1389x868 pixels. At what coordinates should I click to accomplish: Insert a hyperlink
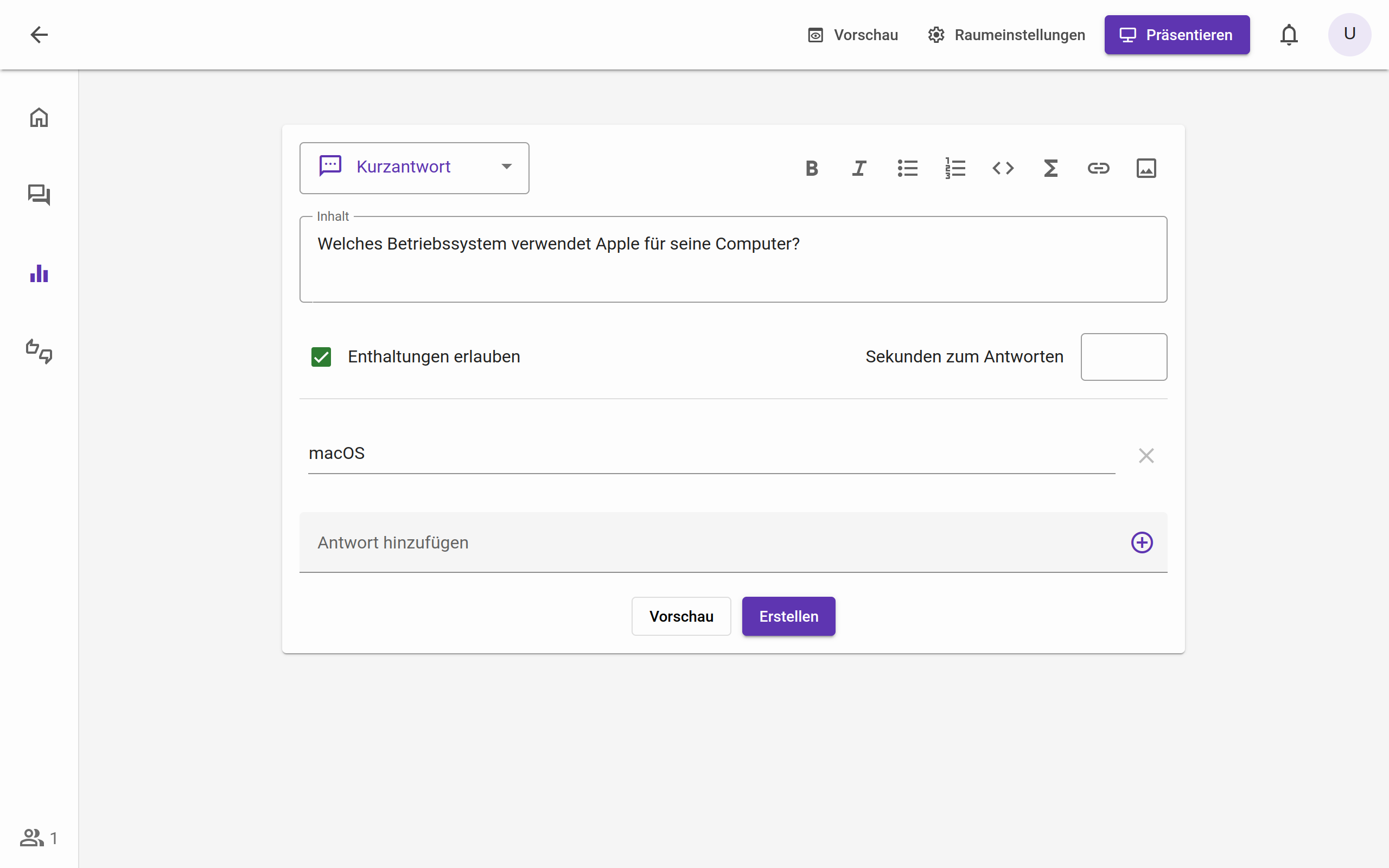[x=1098, y=168]
